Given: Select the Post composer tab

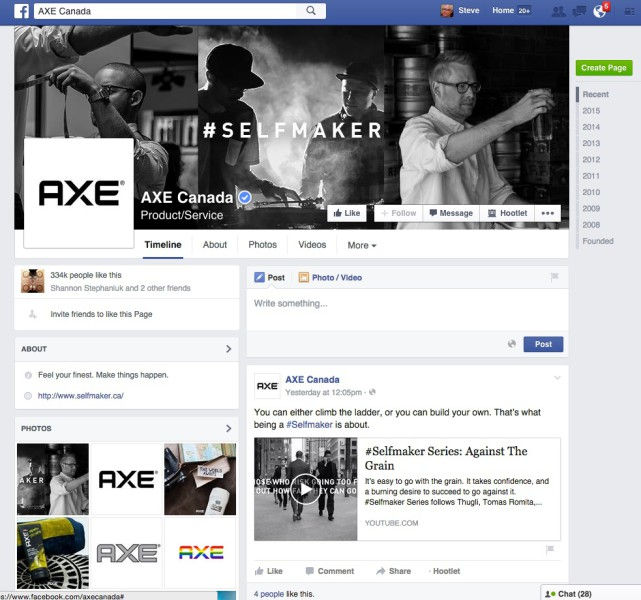Looking at the screenshot, I should [x=270, y=278].
